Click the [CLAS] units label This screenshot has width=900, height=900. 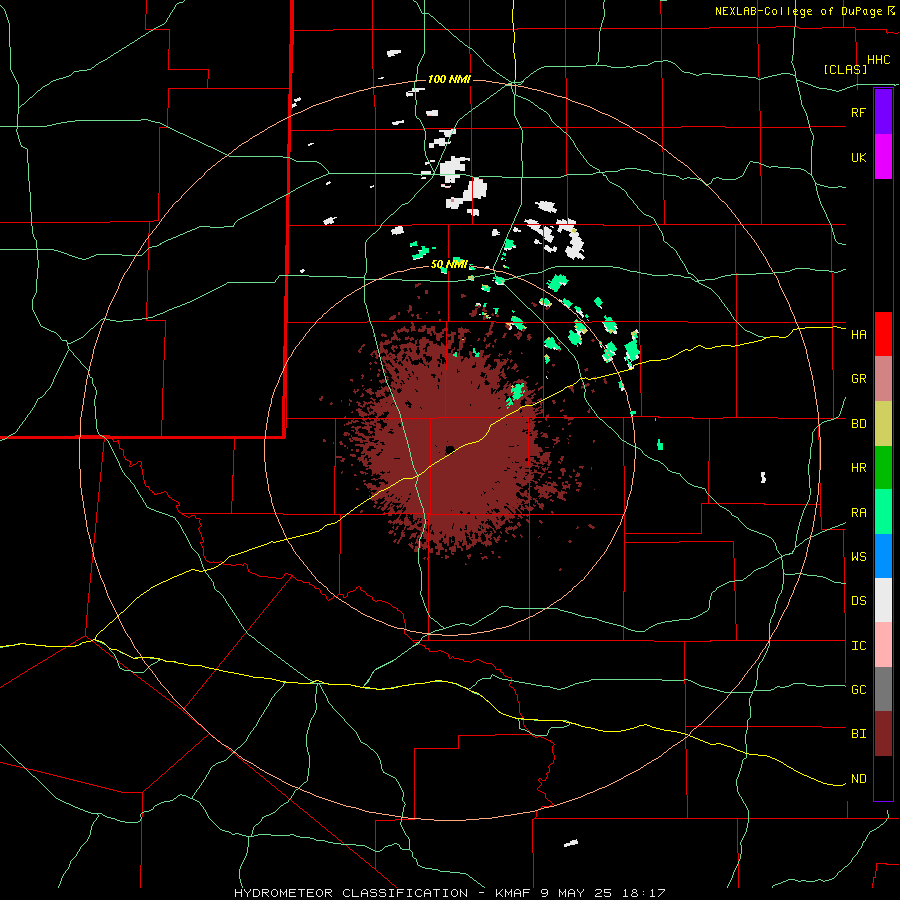pyautogui.click(x=845, y=69)
